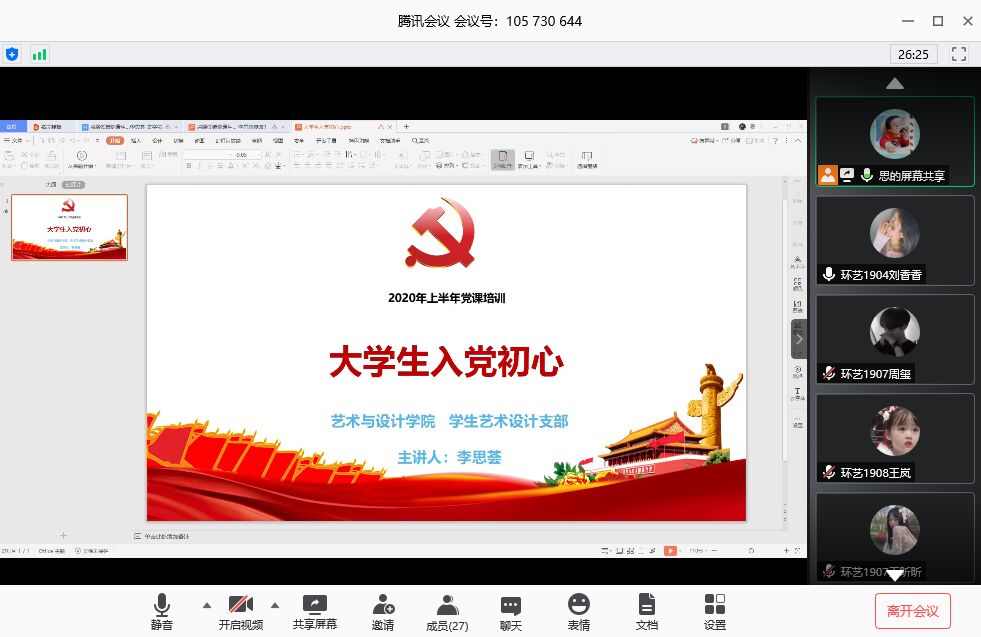Open the 邀请 invite icon
Image resolution: width=981 pixels, height=637 pixels.
coord(382,611)
